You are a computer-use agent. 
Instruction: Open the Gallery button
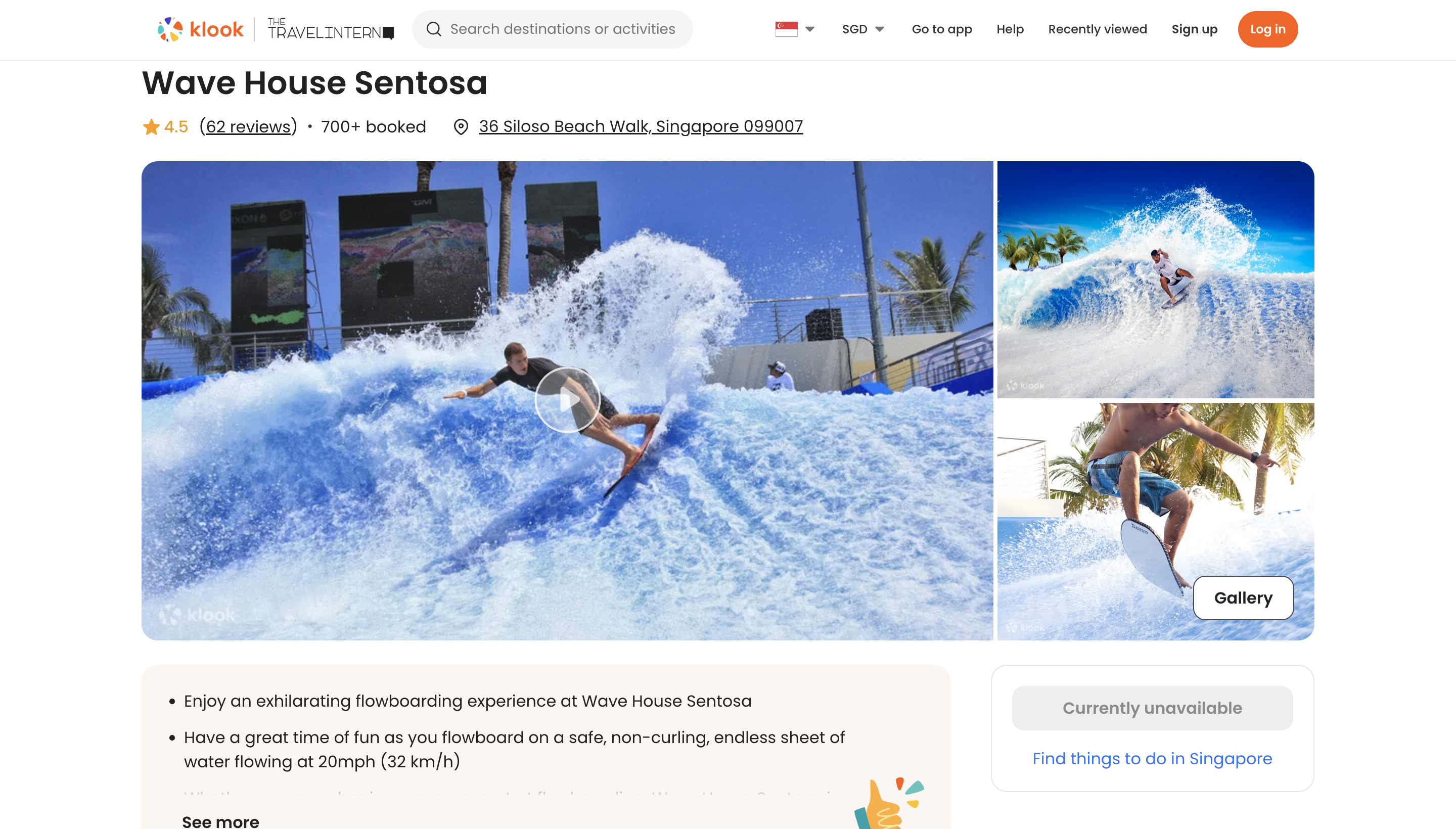click(x=1243, y=598)
